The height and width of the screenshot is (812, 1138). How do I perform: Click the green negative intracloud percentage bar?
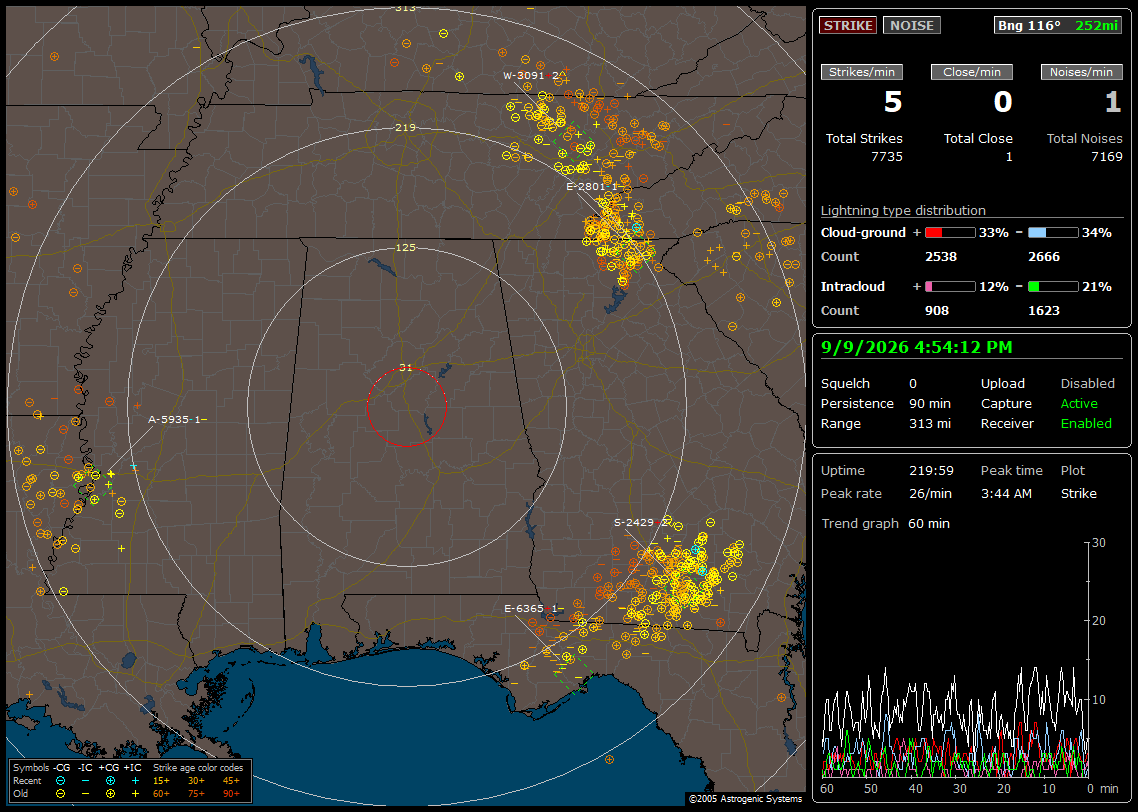(1053, 287)
